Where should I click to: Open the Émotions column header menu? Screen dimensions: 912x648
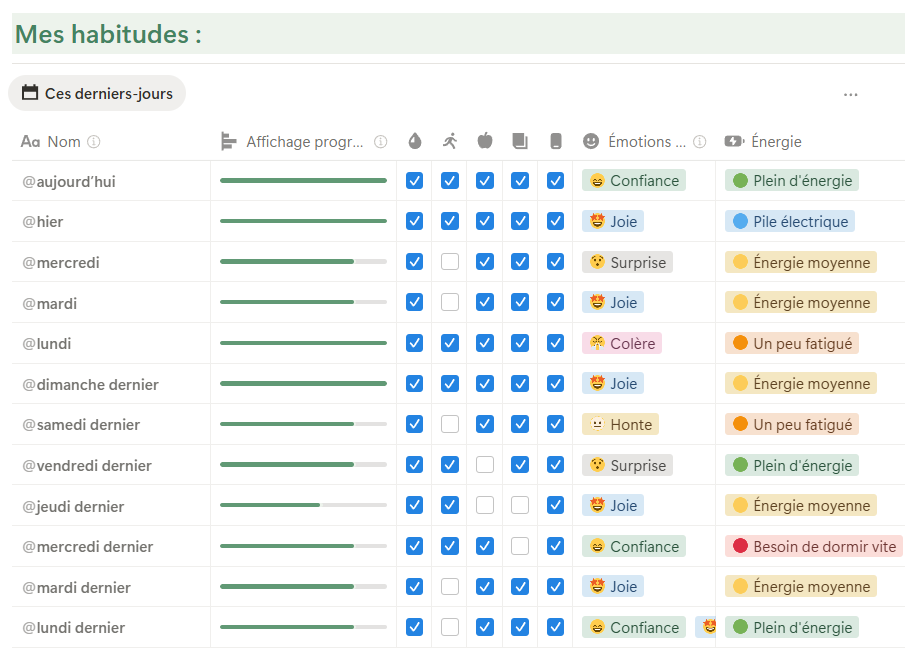click(644, 141)
